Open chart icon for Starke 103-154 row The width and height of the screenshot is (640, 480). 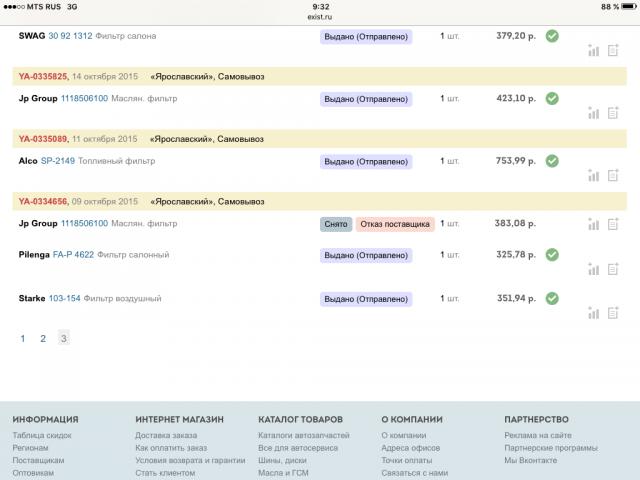[593, 313]
